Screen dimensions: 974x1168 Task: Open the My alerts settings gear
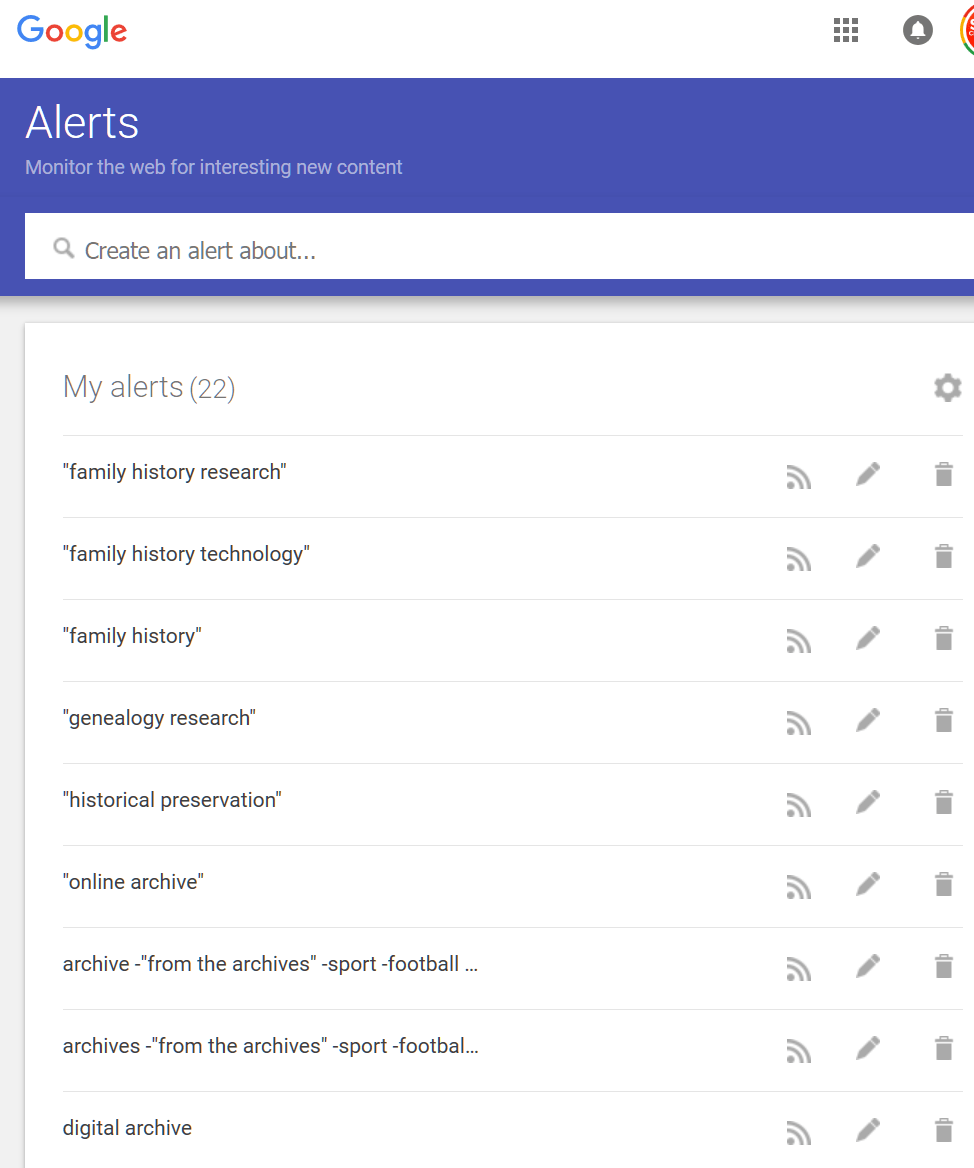(x=947, y=387)
